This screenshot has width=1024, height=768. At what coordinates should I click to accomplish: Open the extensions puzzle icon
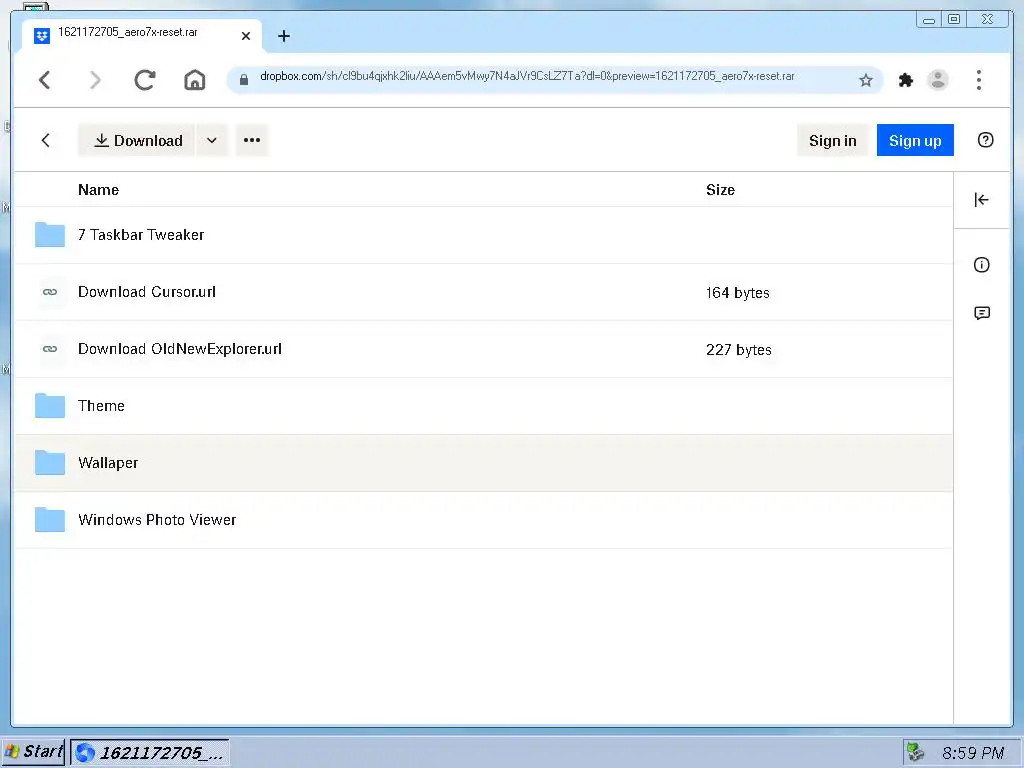905,80
